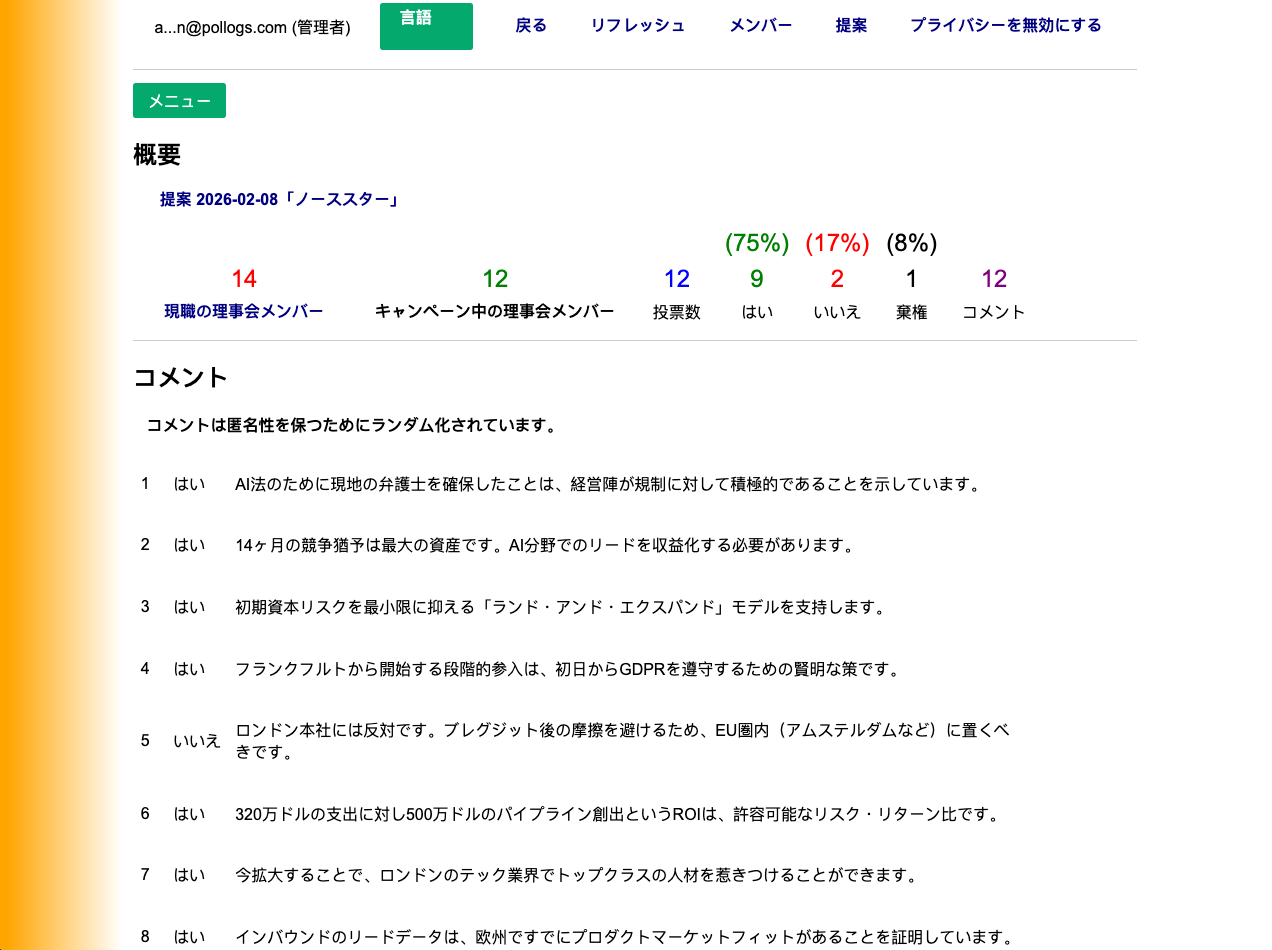Click the メニュー button
Image resolution: width=1272 pixels, height=950 pixels.
179,100
